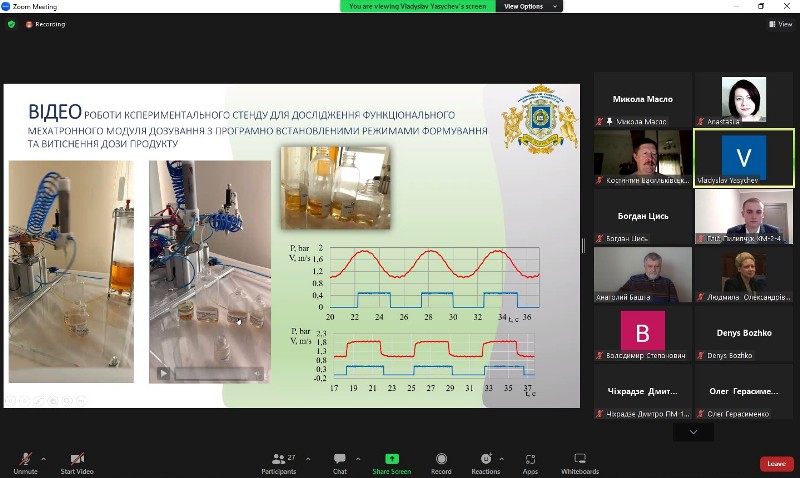Select Богдан Цись participant tile
Viewport: 800px width, 478px height.
tap(643, 216)
